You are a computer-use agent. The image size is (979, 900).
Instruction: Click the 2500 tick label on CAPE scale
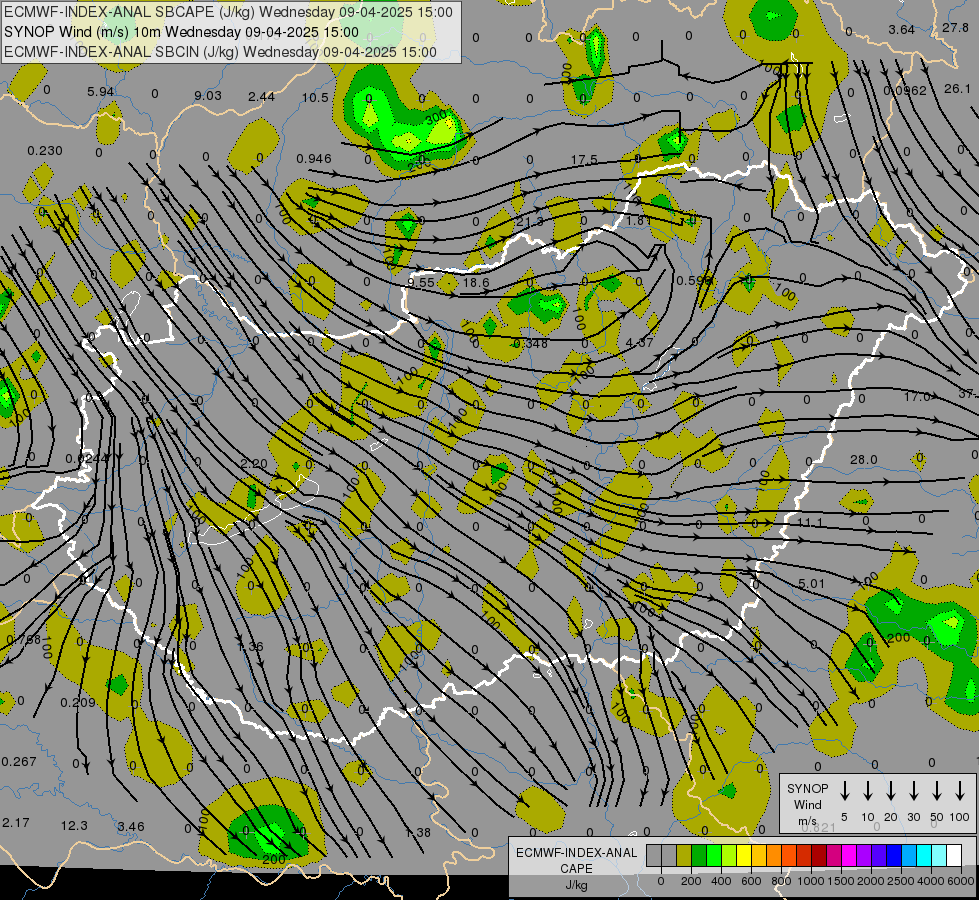901,881
